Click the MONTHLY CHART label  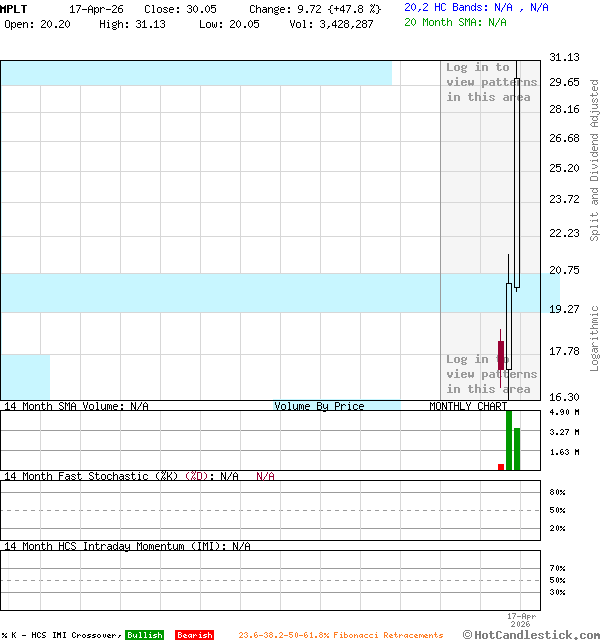pos(468,406)
